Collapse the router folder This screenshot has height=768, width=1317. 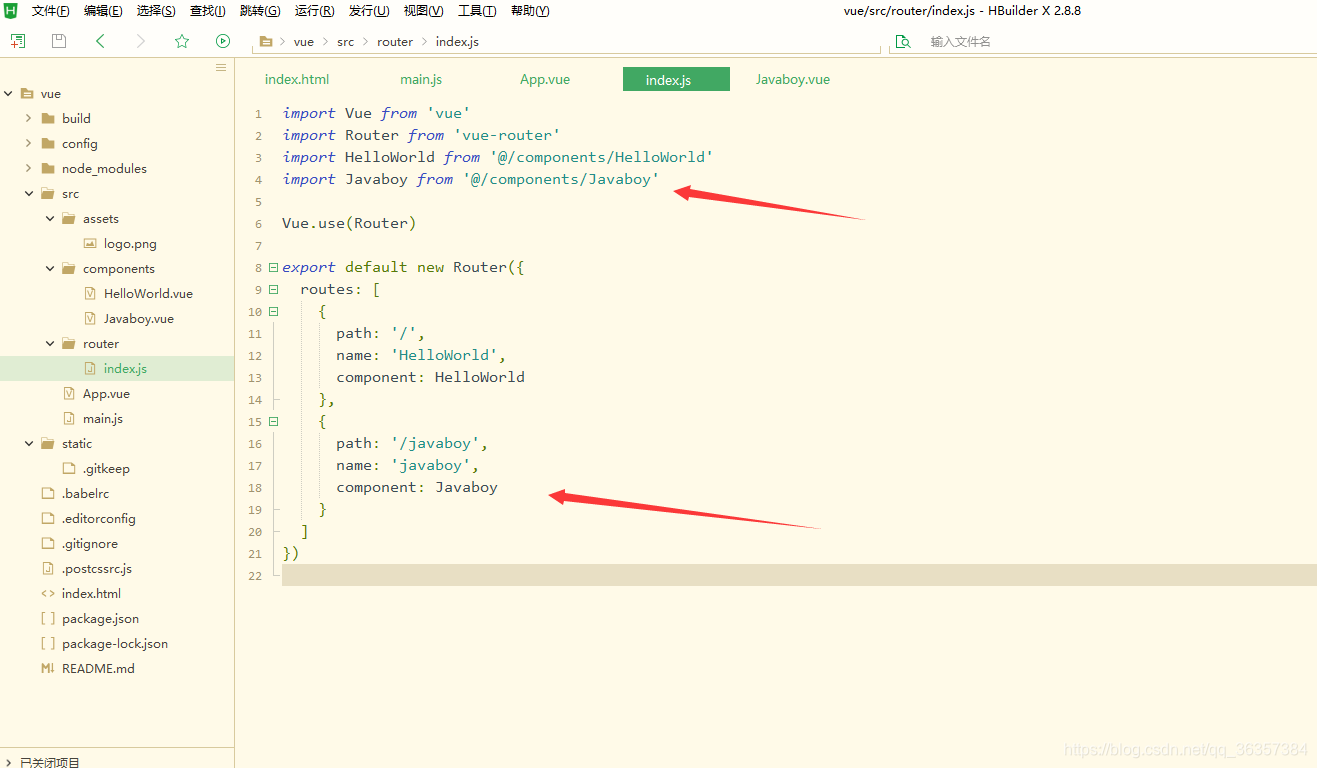coord(50,343)
